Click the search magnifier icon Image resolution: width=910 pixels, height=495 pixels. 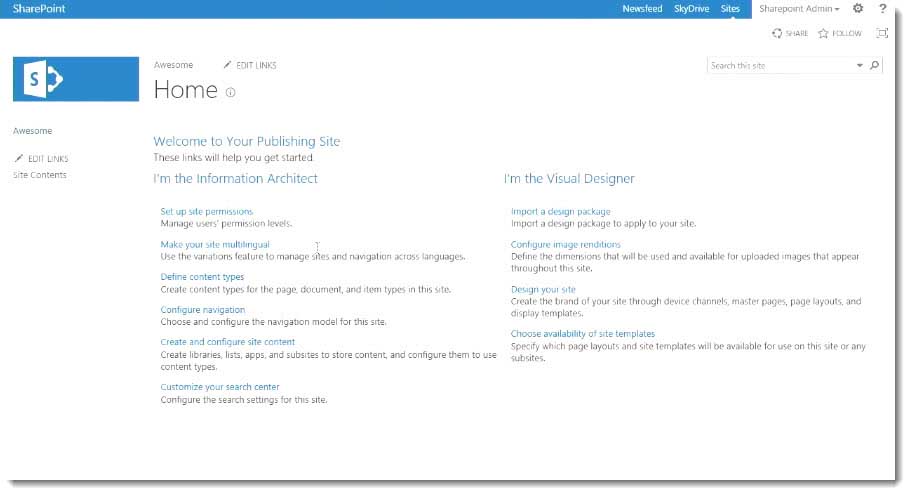(x=875, y=65)
